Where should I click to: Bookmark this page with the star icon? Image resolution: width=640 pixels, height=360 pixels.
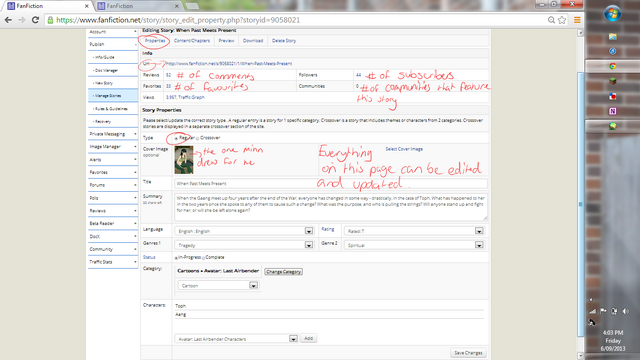(562, 20)
